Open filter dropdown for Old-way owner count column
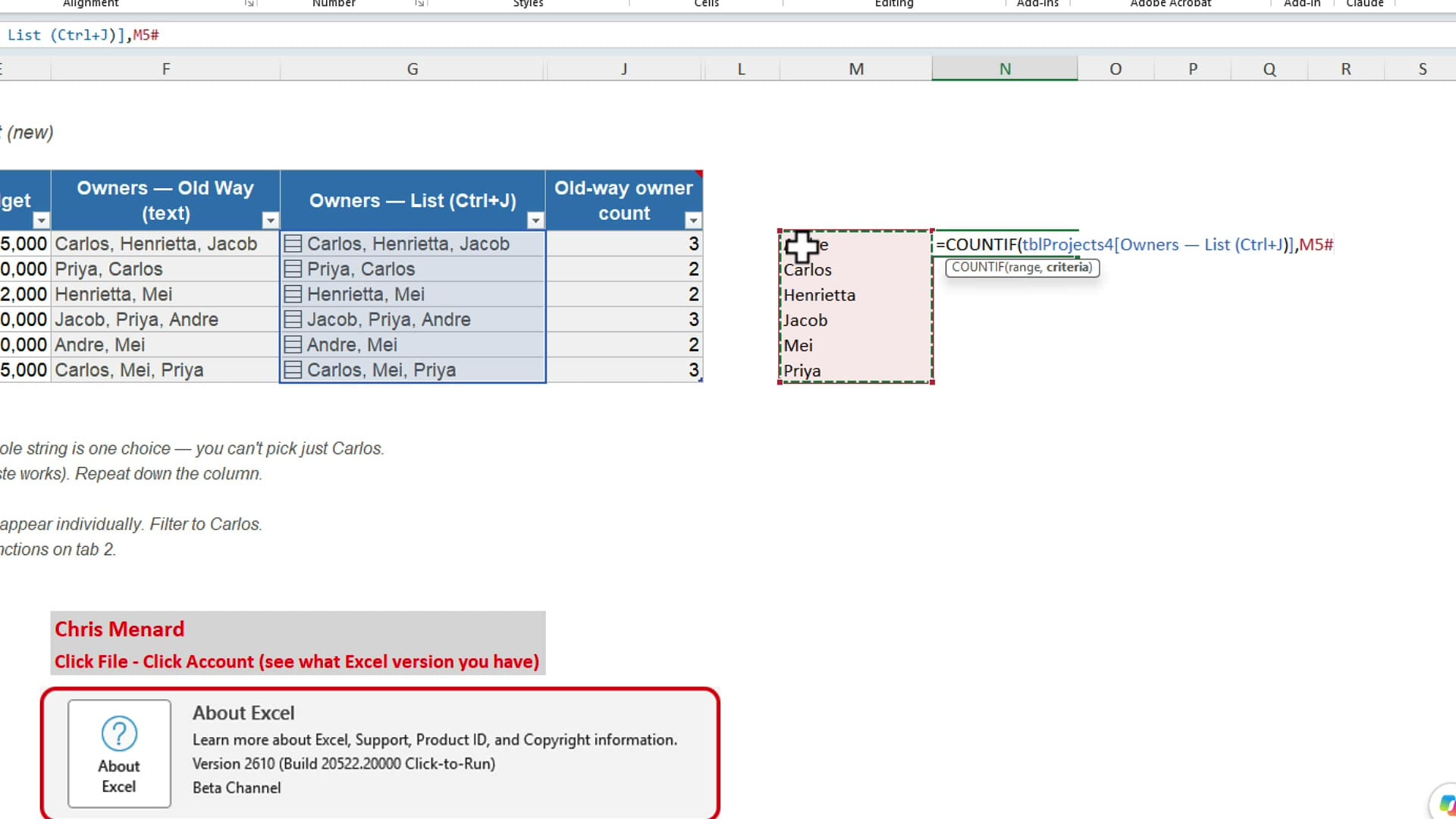 tap(693, 221)
